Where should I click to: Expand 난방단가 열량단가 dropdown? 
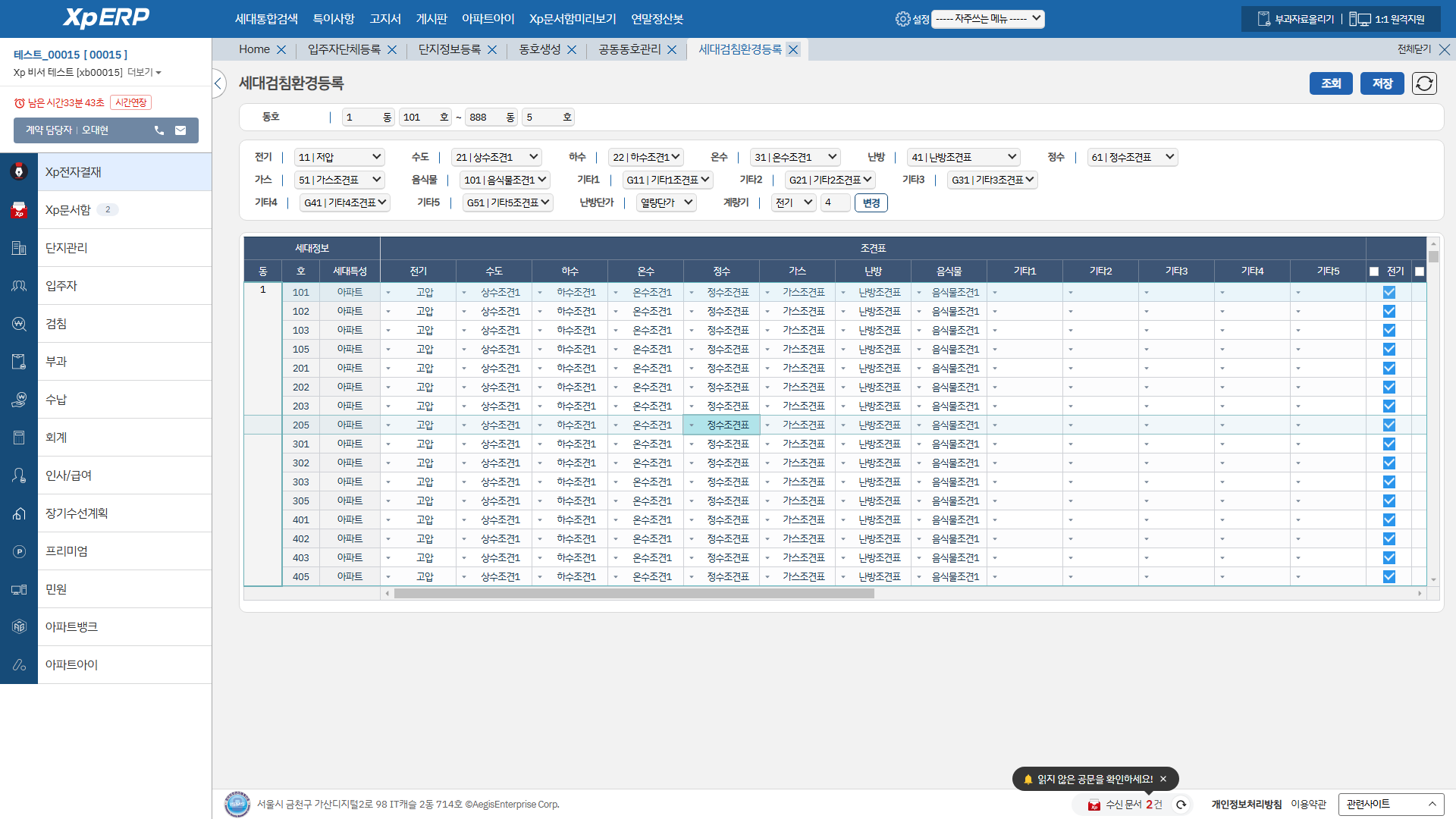[x=666, y=202]
